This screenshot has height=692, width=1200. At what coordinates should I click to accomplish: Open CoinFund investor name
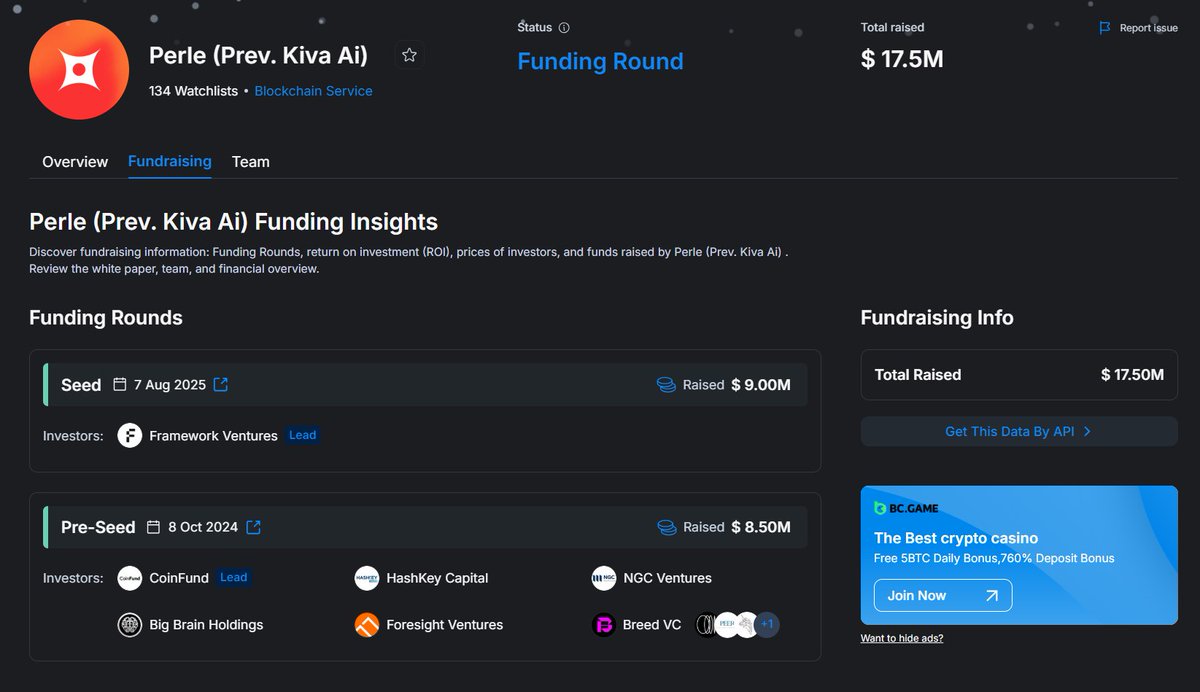point(179,578)
